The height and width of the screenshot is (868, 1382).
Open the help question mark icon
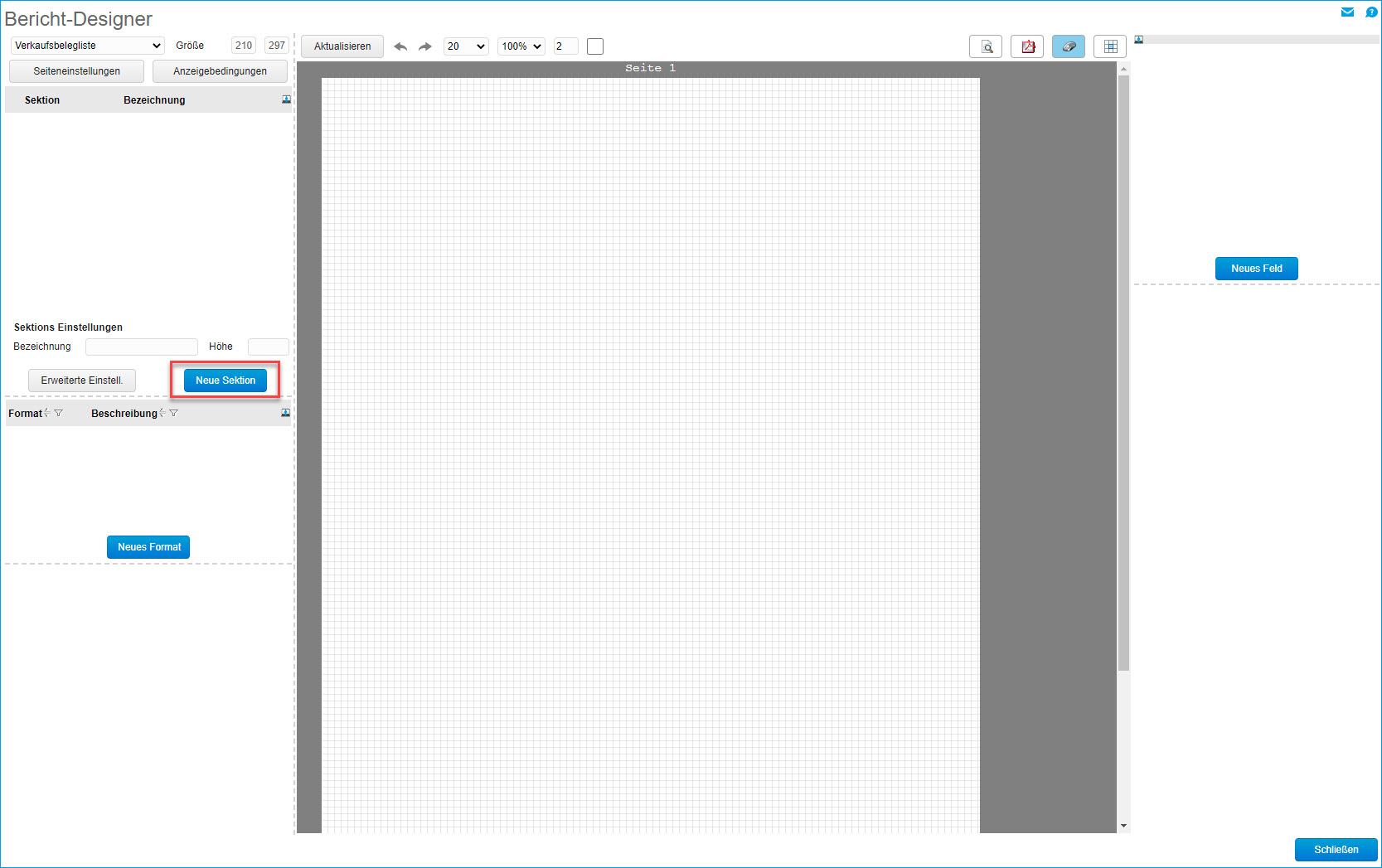(1371, 12)
